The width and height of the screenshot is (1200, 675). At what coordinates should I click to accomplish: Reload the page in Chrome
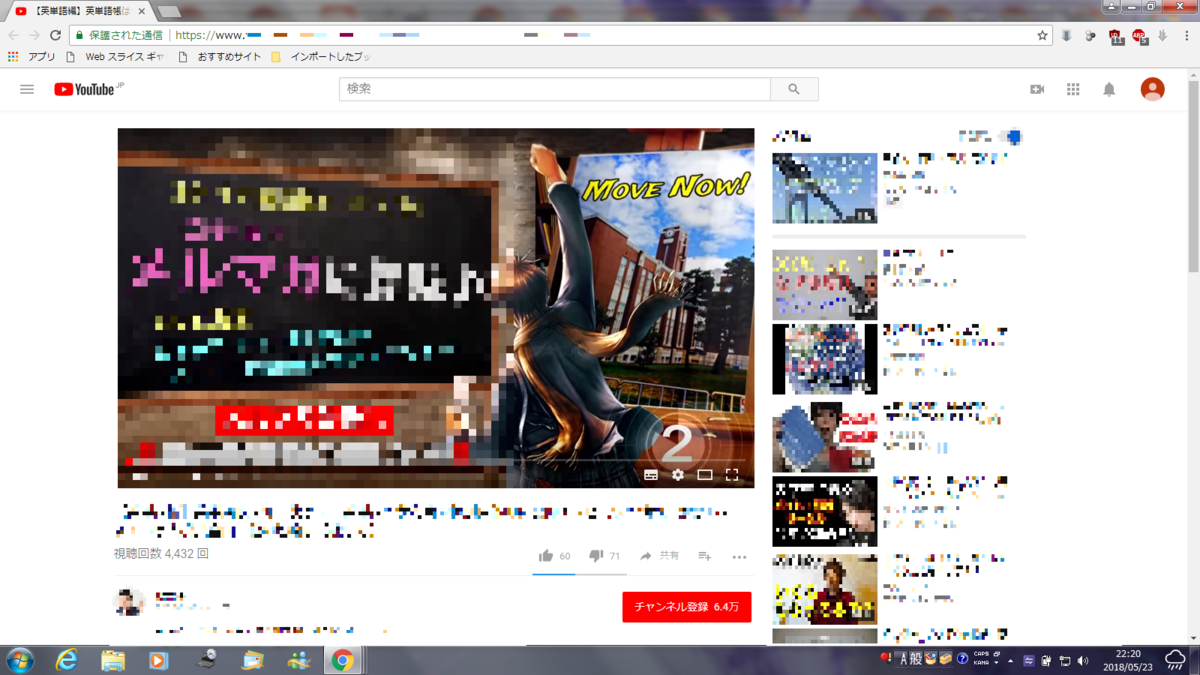pos(55,35)
